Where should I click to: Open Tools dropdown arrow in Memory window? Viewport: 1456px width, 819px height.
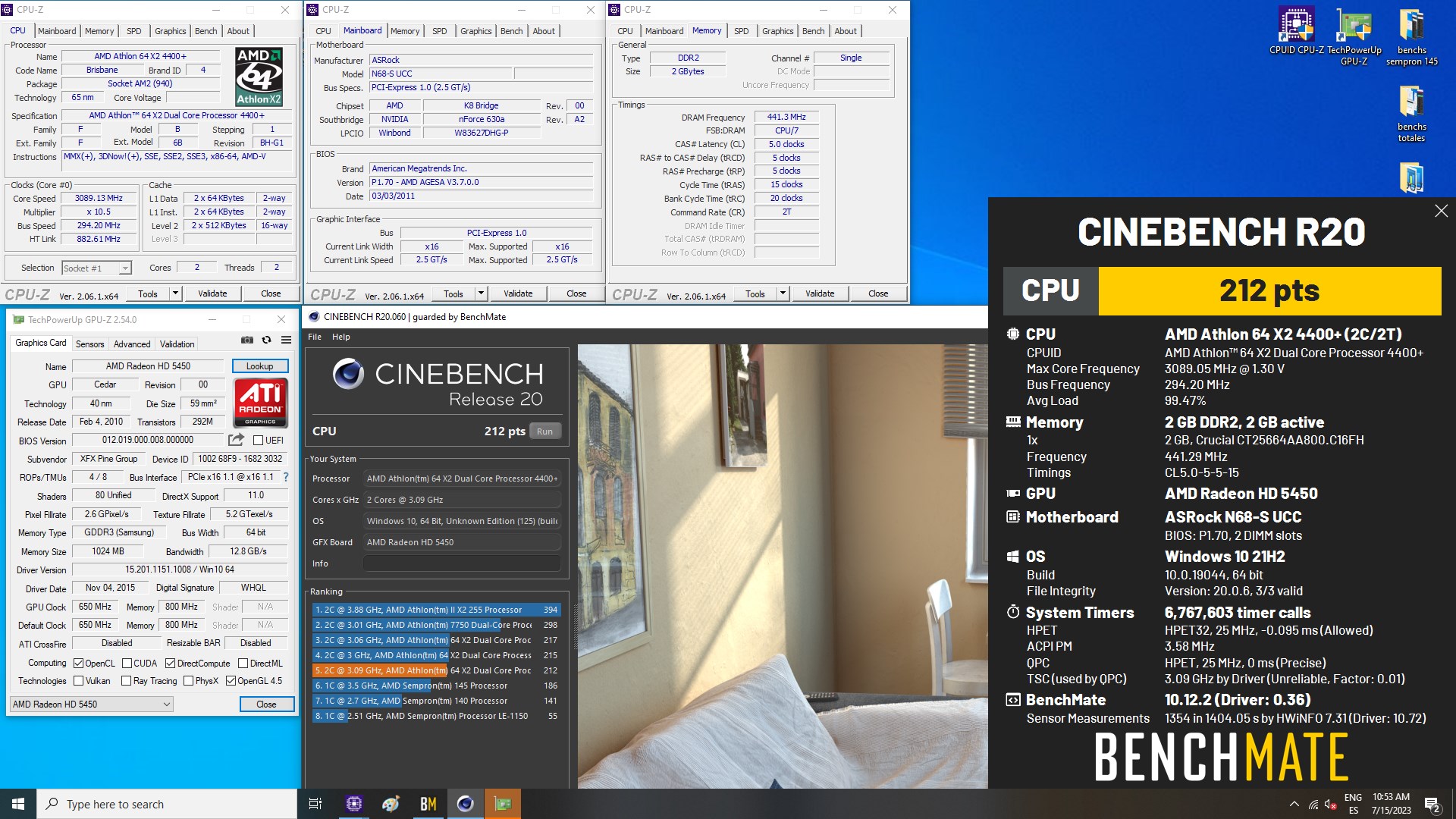pos(783,293)
